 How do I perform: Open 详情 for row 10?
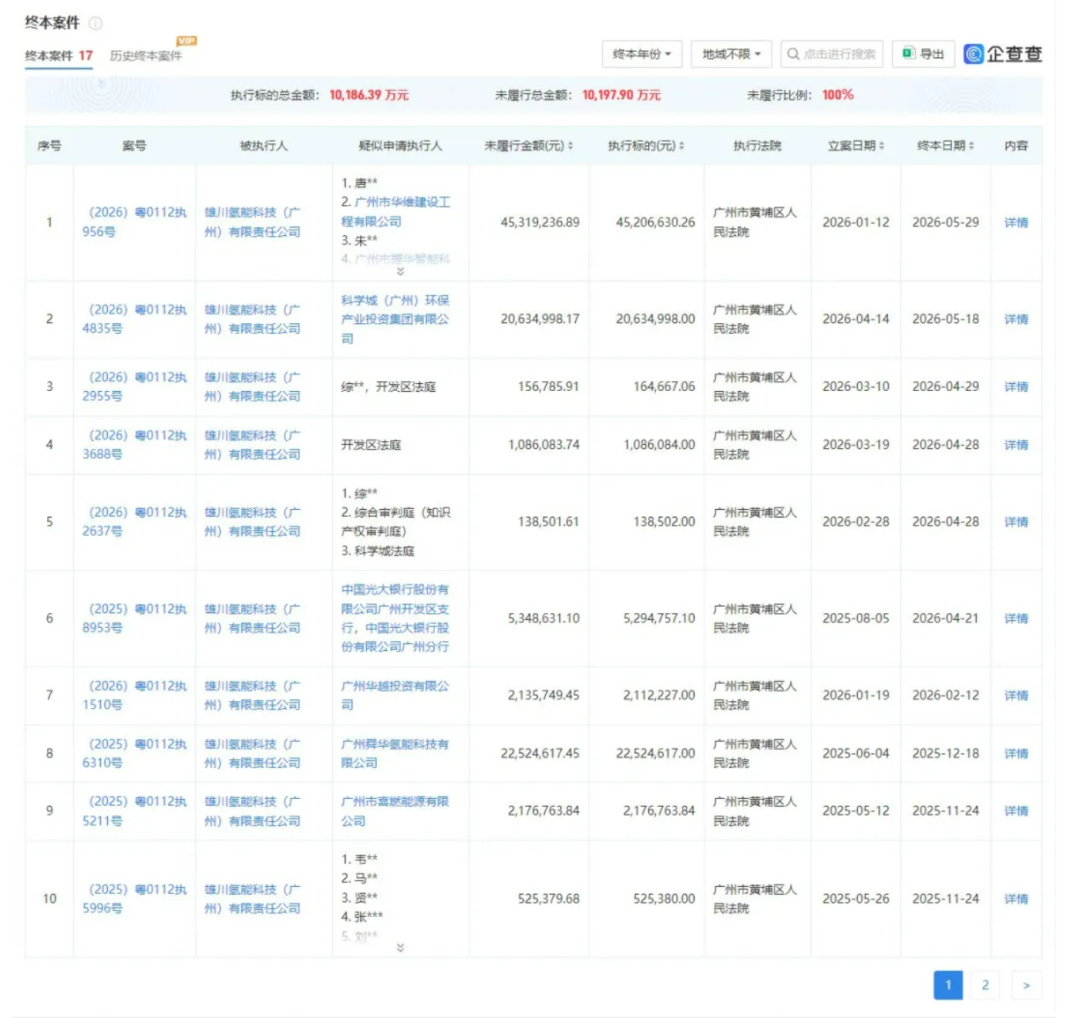point(1016,899)
